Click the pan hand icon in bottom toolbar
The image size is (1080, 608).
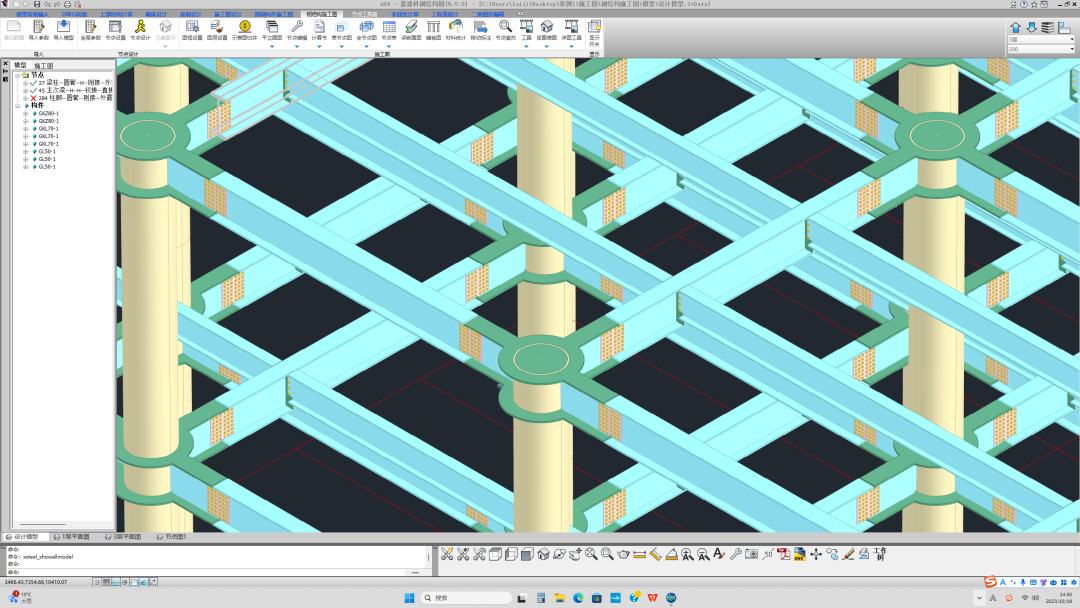tap(575, 554)
